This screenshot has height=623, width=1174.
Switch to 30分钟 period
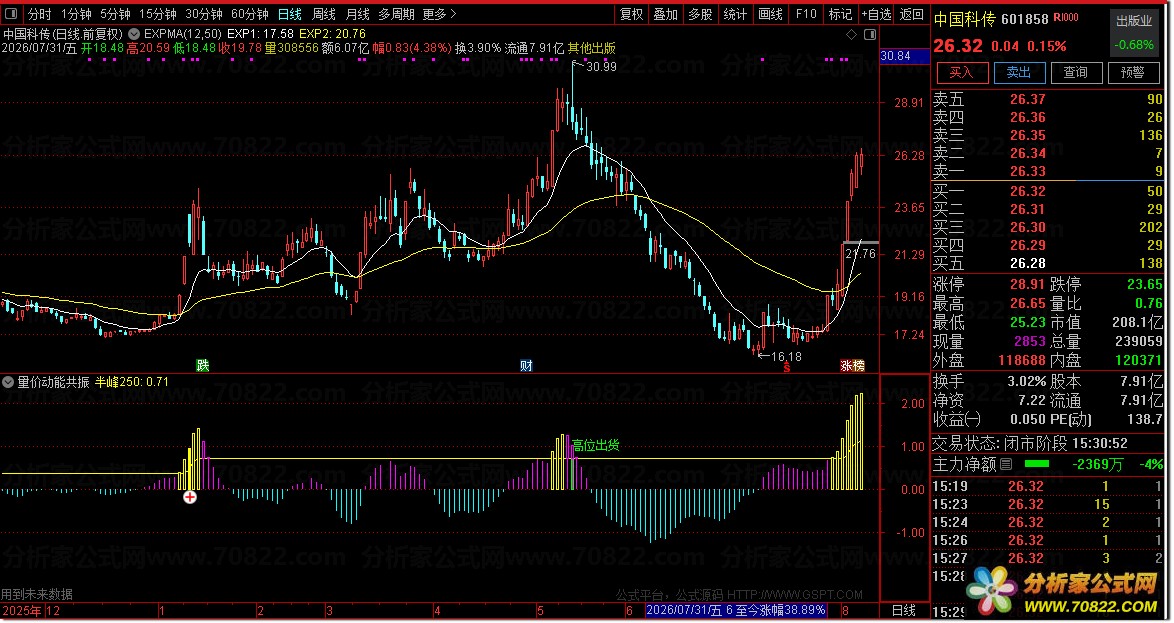point(204,13)
